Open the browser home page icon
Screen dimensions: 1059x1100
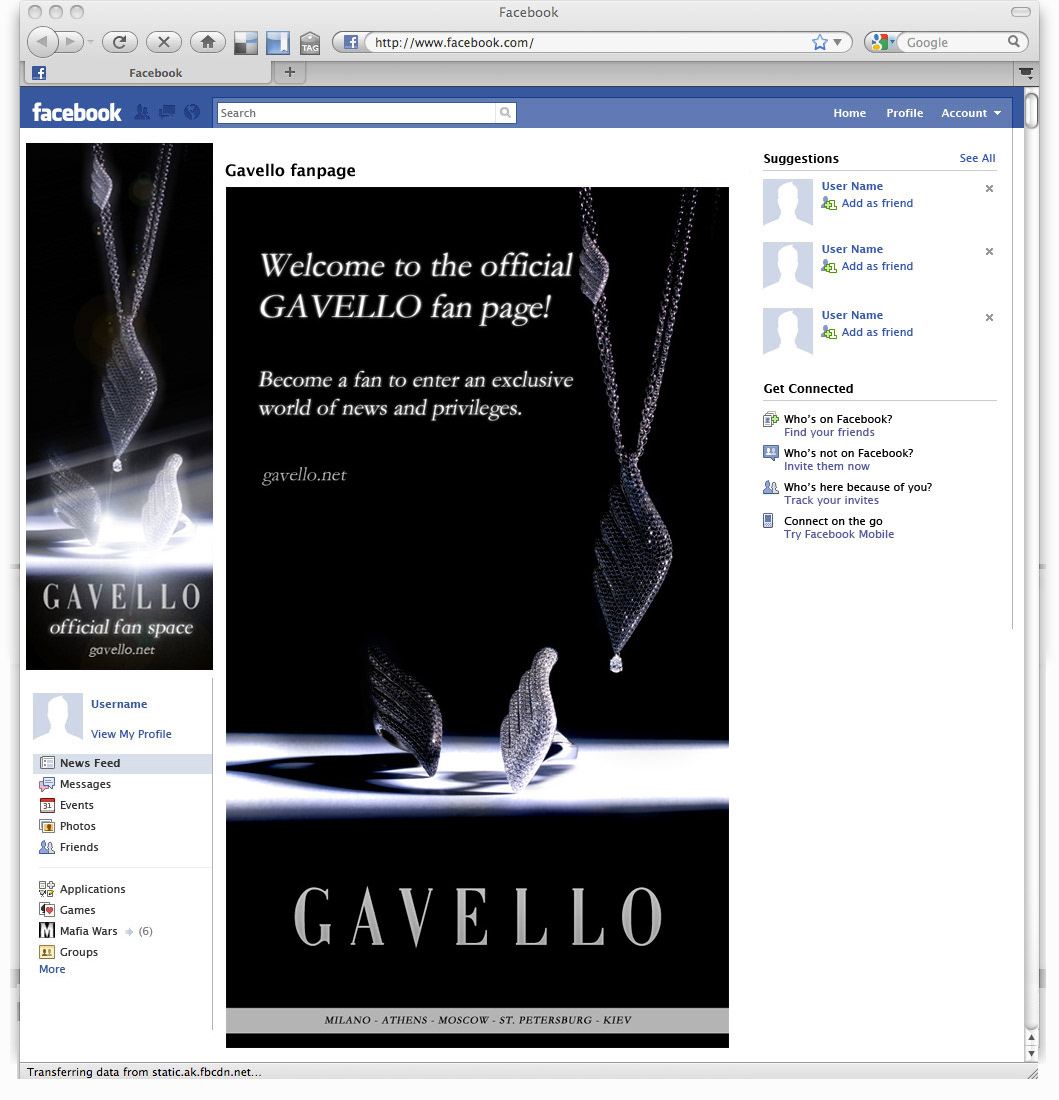(208, 42)
